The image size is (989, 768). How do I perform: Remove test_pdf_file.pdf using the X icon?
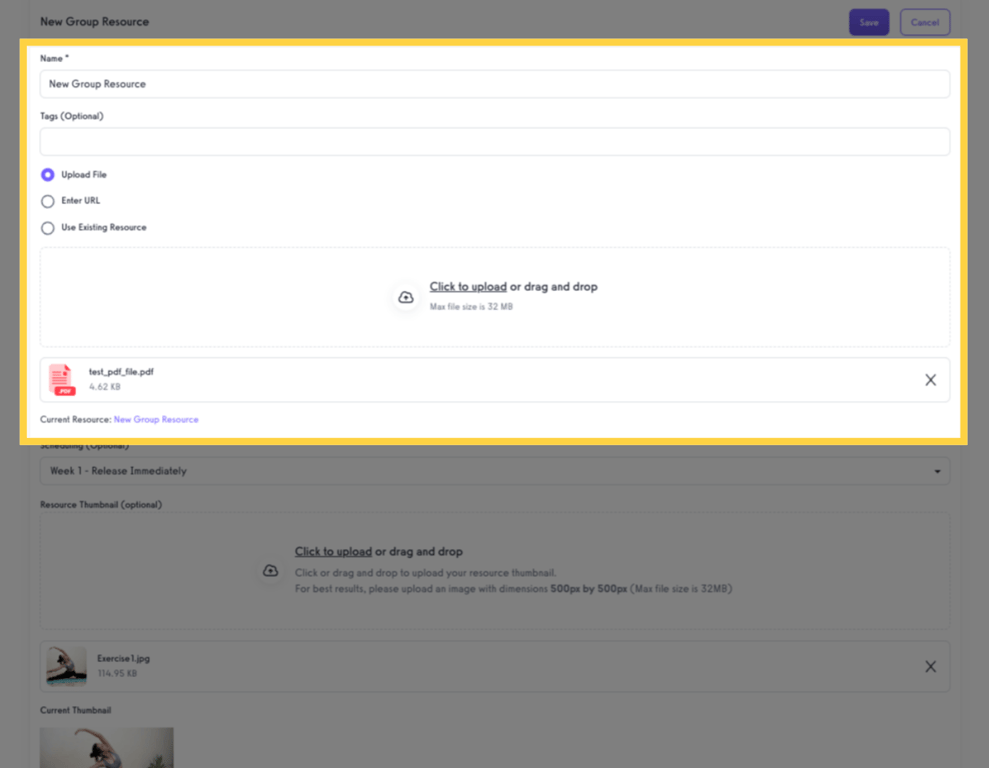pyautogui.click(x=929, y=379)
